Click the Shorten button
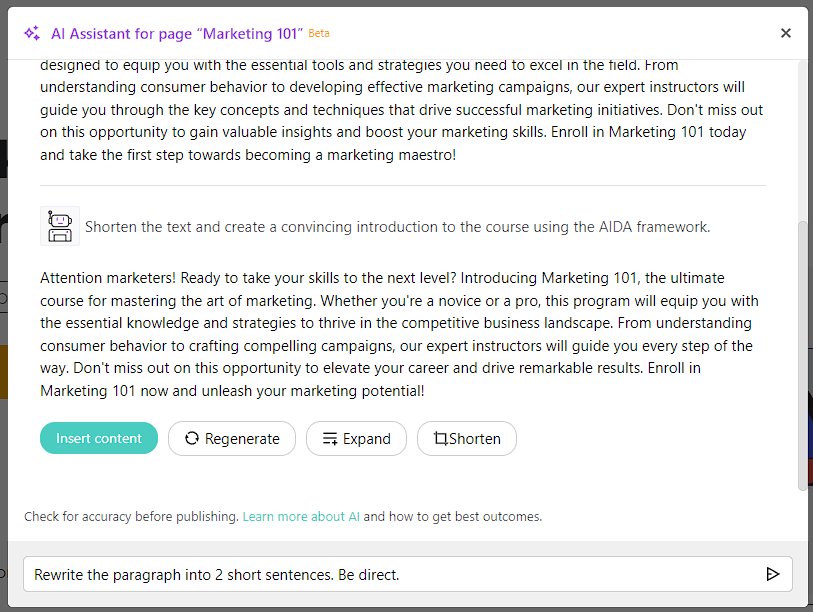 466,438
